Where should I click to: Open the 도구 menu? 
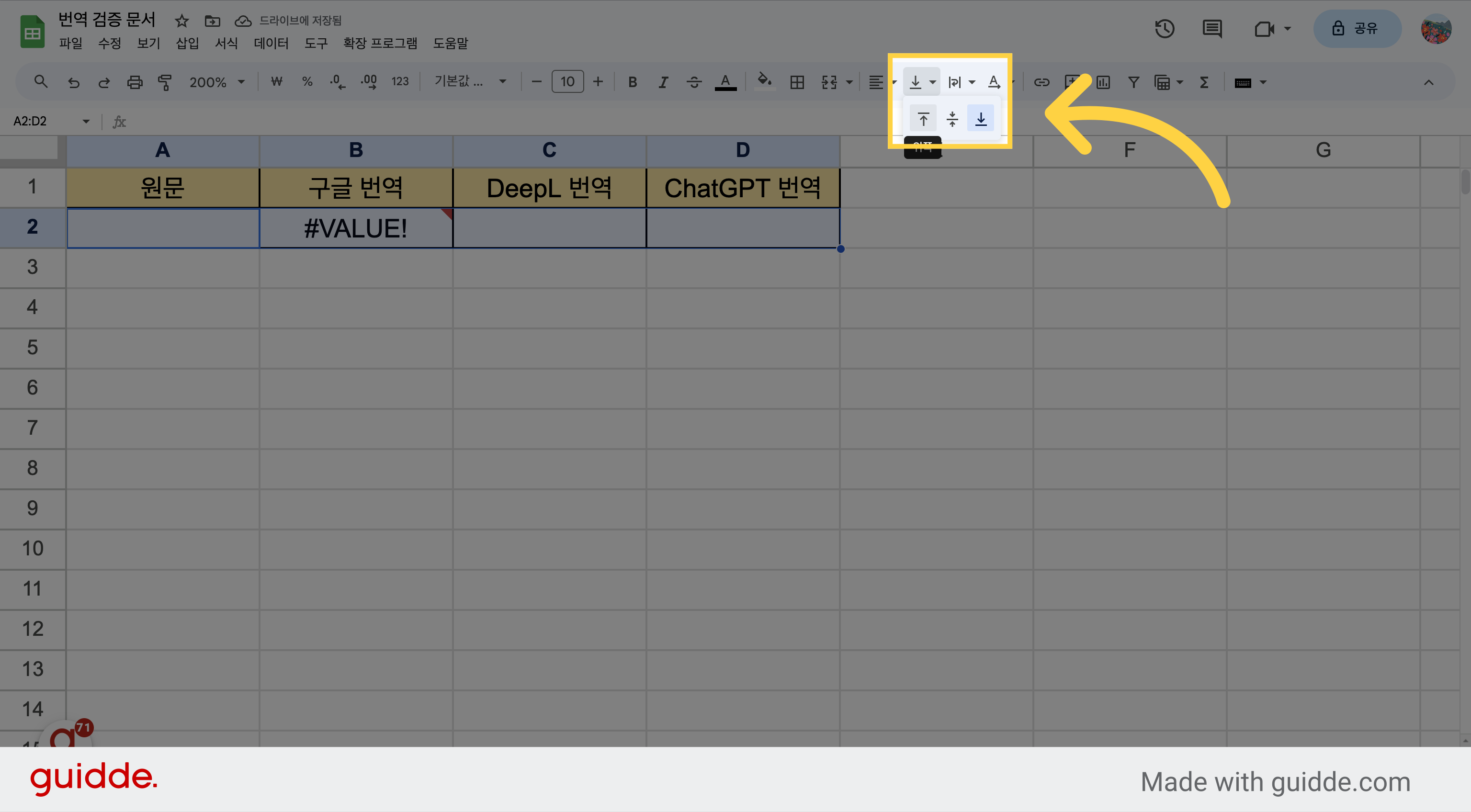[x=316, y=44]
